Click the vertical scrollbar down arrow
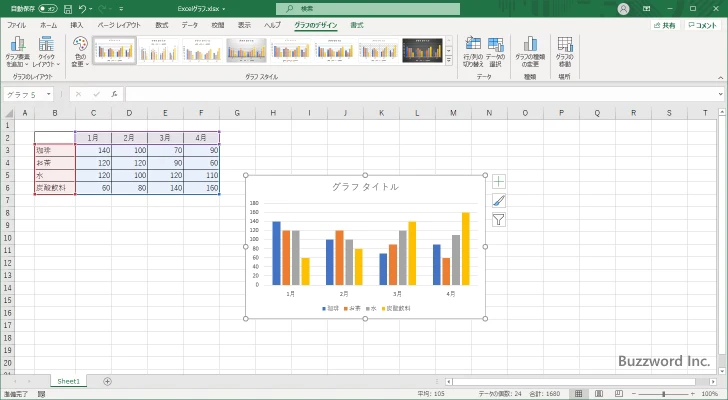Image resolution: width=728 pixels, height=400 pixels. click(x=722, y=371)
